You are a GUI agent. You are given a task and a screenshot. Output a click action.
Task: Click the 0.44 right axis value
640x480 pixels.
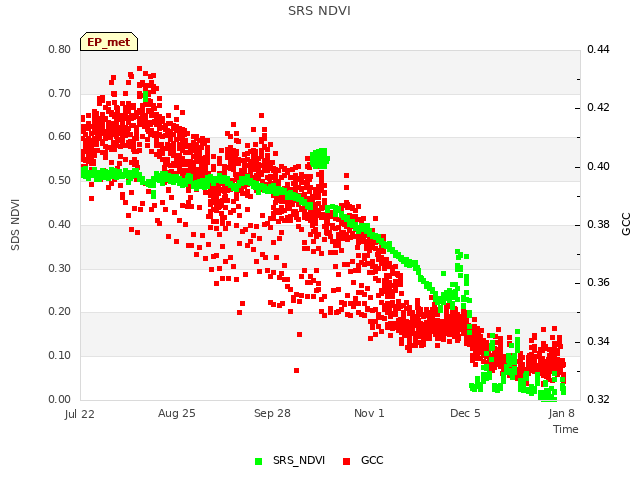pyautogui.click(x=598, y=49)
